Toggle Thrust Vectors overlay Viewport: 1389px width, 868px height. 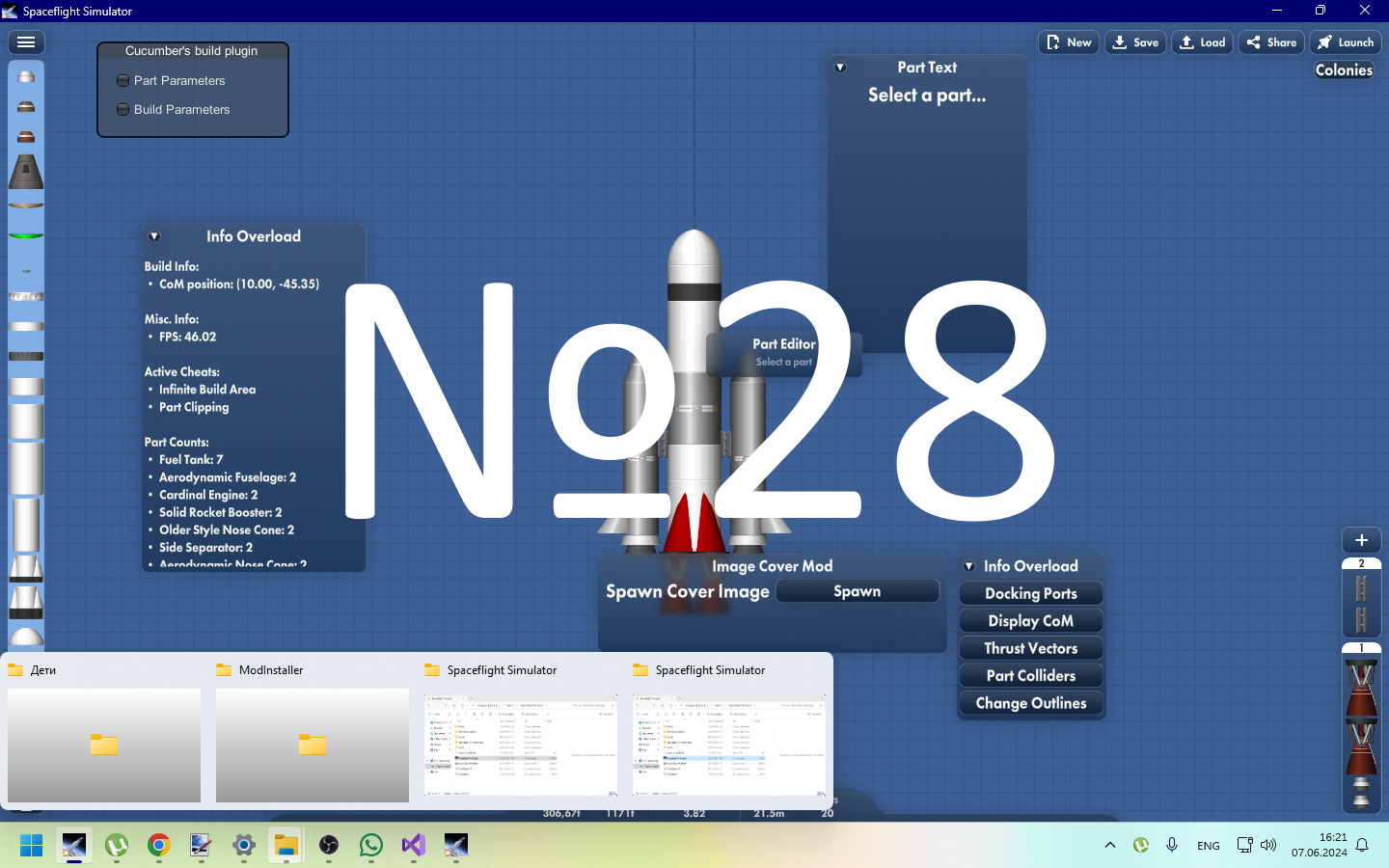[x=1031, y=648]
